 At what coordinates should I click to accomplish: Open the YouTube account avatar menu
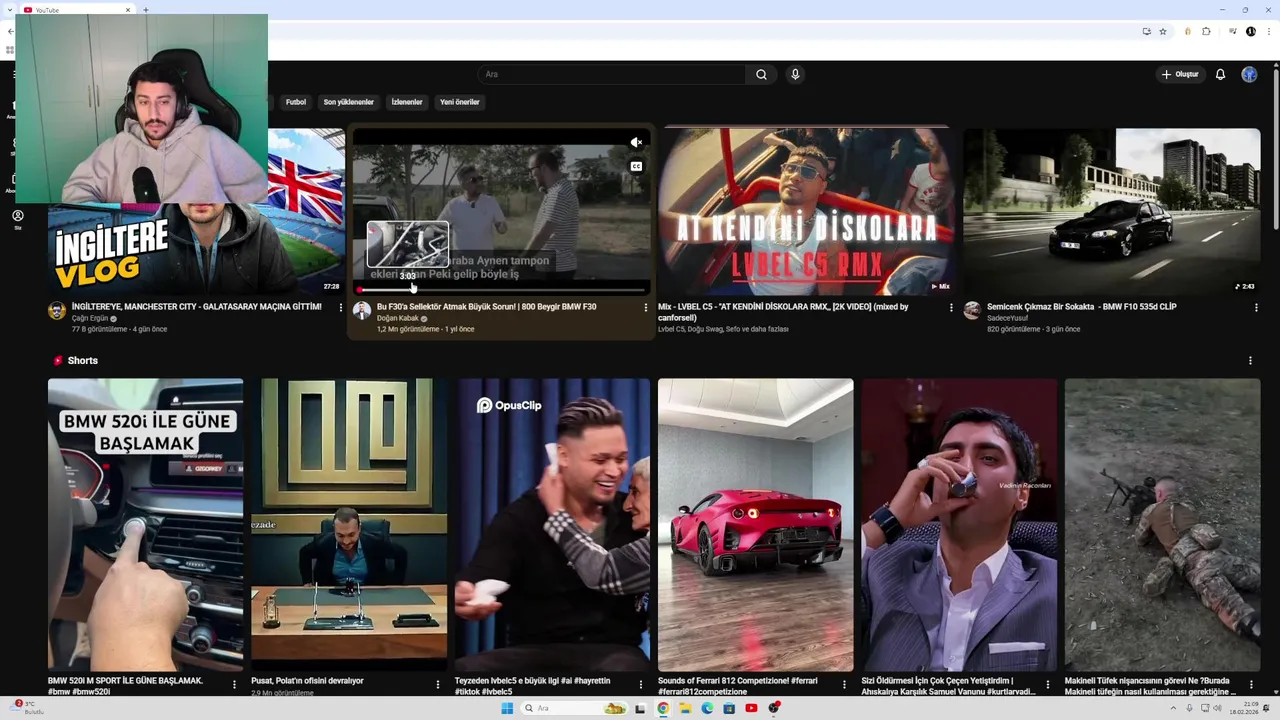point(1249,74)
